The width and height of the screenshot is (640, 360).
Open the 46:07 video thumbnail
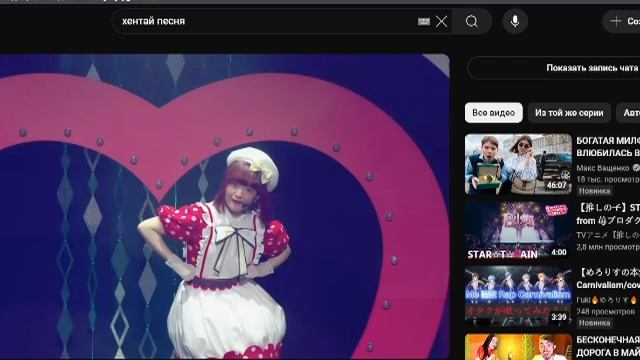click(x=518, y=164)
